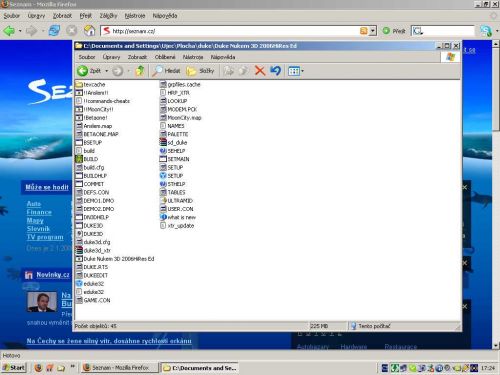Screen dimensions: 500x375
Task: Click the blue undo arrow icon
Action: [x=275, y=71]
